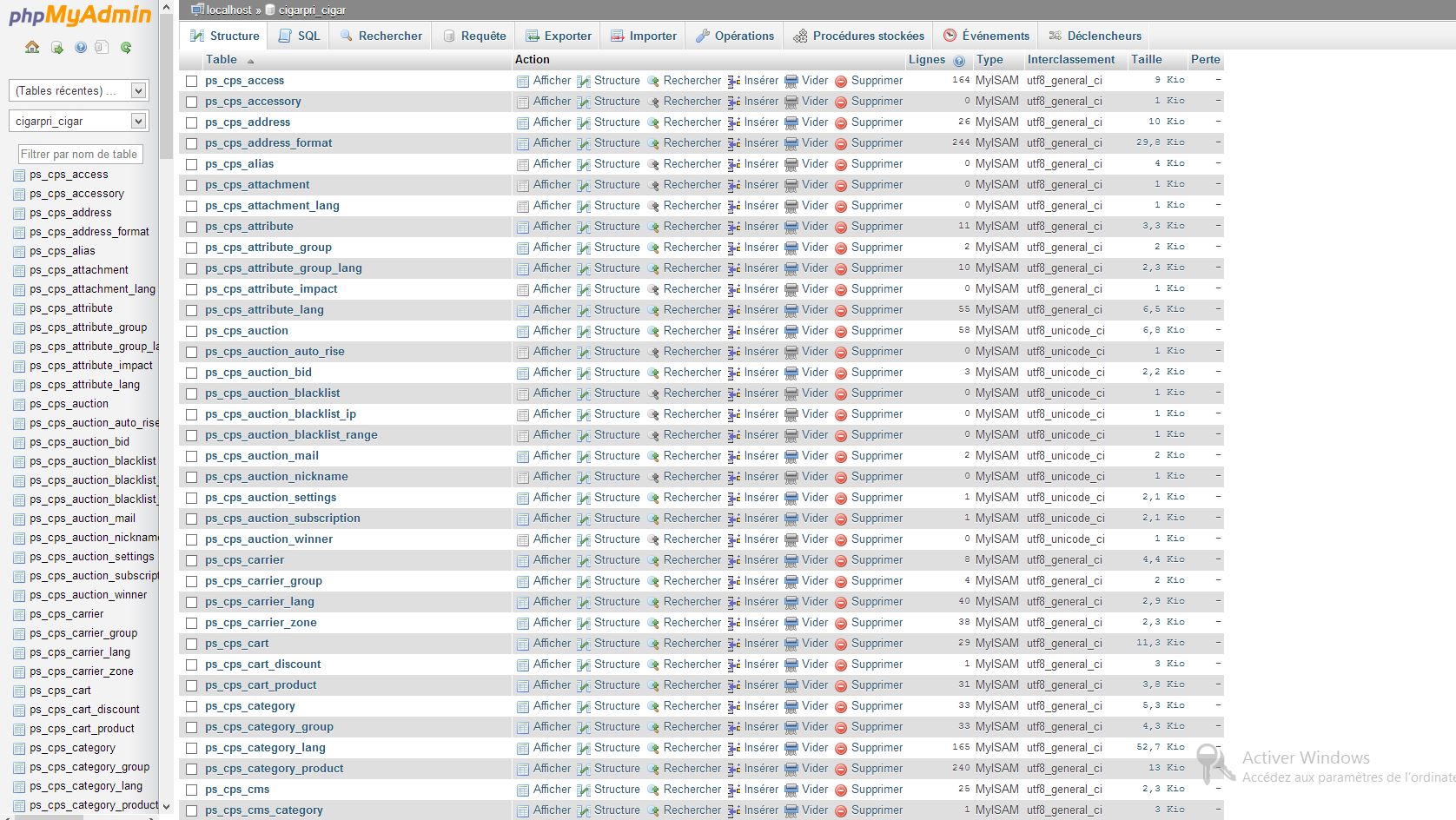Select checkbox for ps_cps_attribute_group
This screenshot has height=820, width=1456.
[192, 248]
